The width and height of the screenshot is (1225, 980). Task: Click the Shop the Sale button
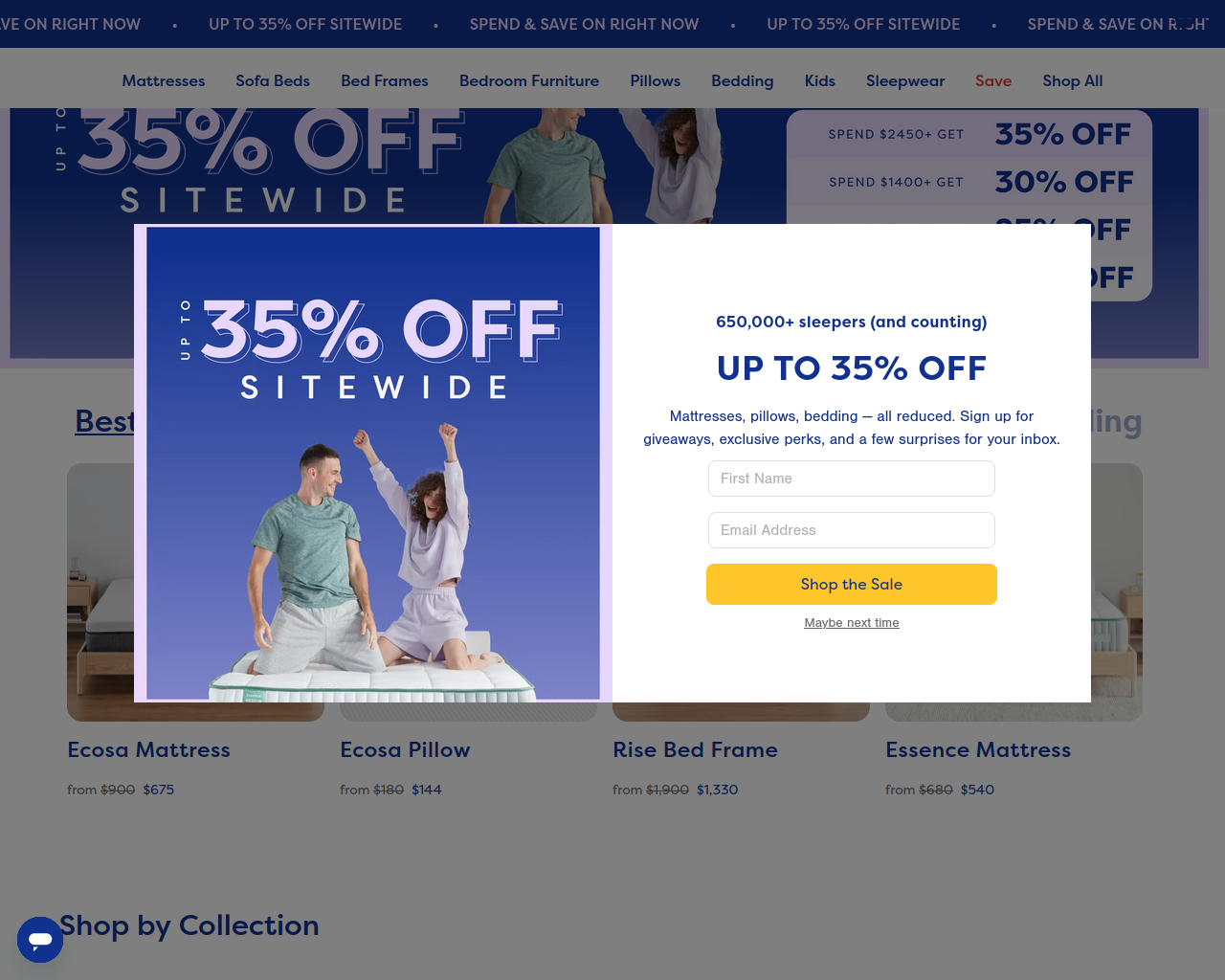click(852, 584)
